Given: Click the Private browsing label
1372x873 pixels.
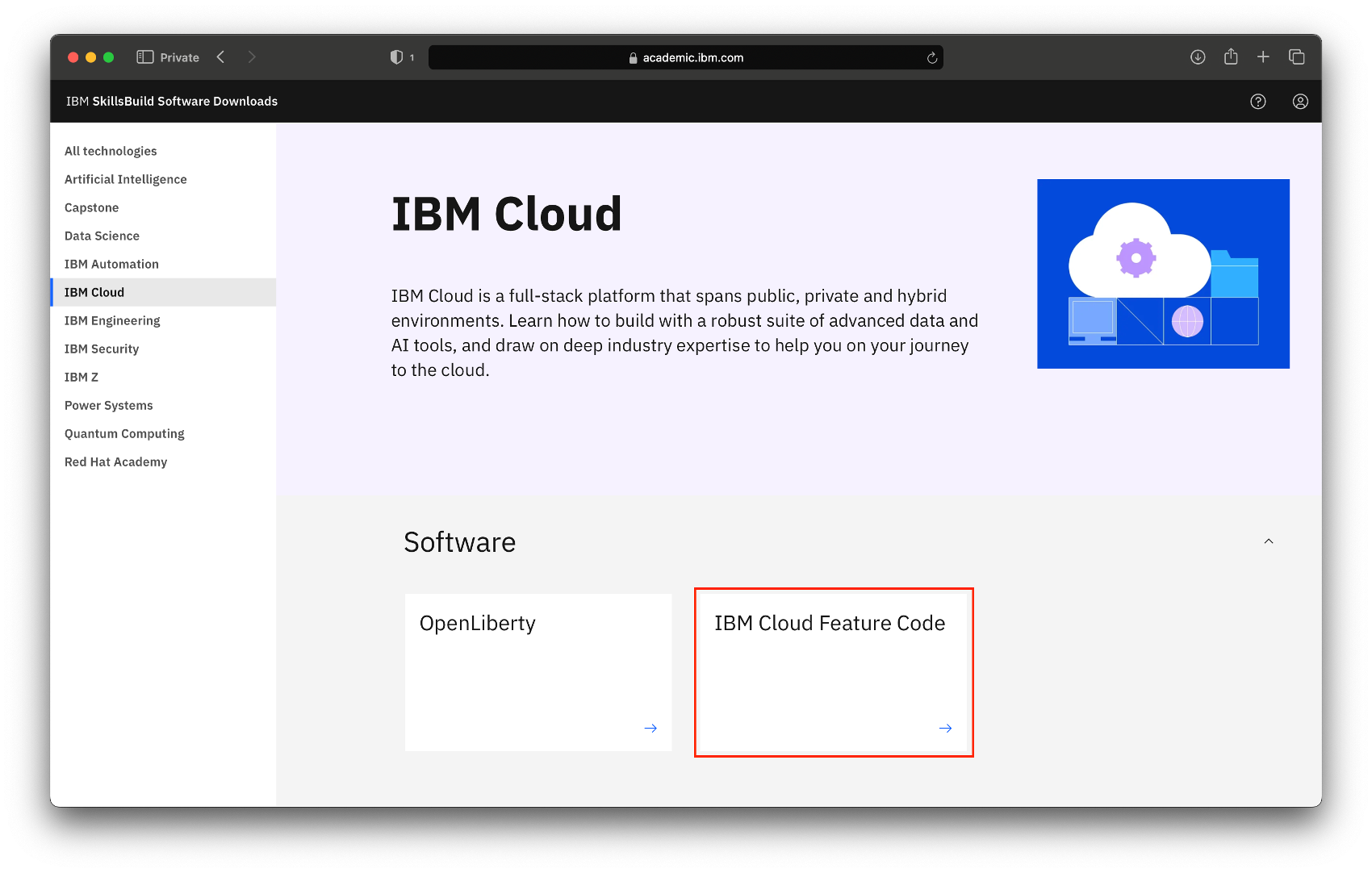Looking at the screenshot, I should click(180, 57).
